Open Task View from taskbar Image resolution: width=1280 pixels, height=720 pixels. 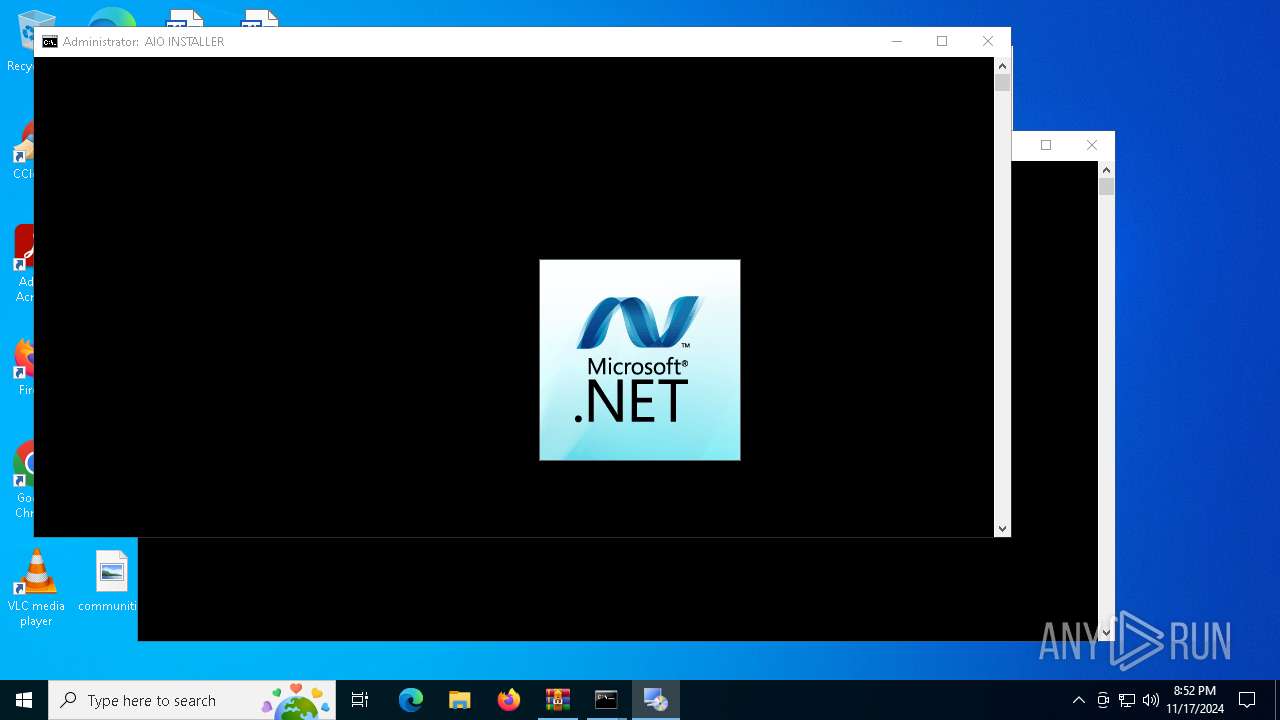point(360,700)
